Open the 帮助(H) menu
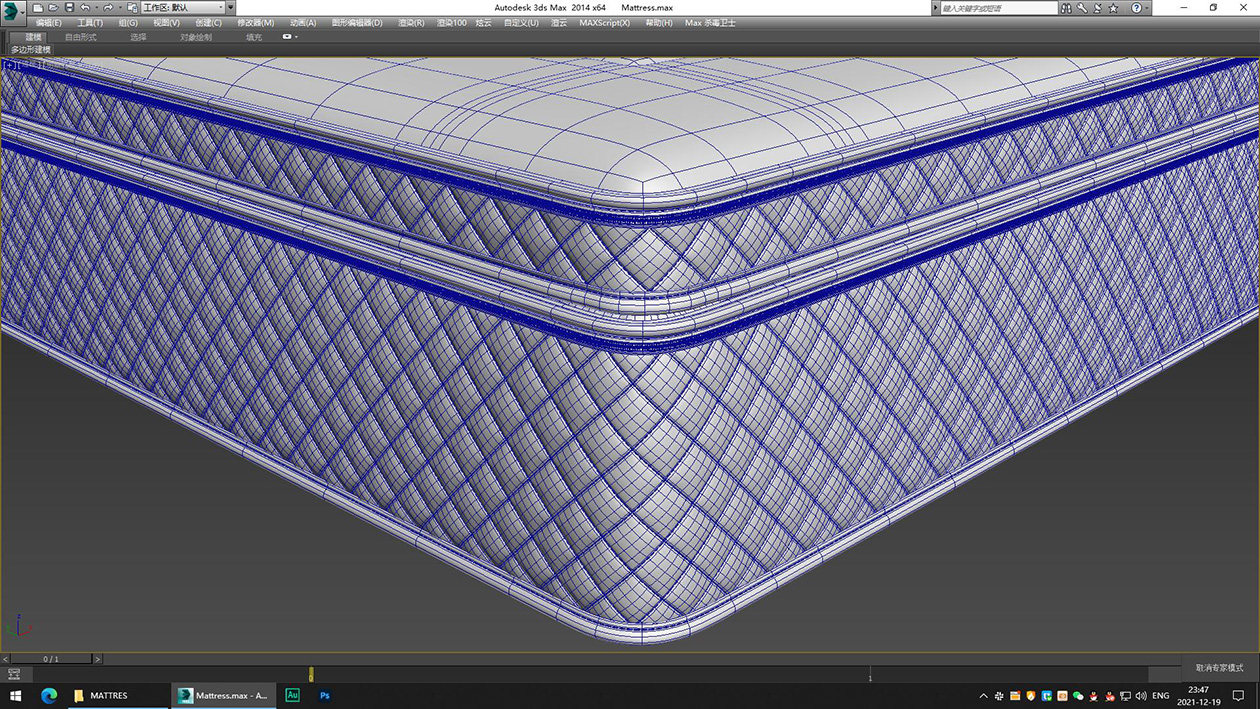This screenshot has height=709, width=1260. click(659, 22)
